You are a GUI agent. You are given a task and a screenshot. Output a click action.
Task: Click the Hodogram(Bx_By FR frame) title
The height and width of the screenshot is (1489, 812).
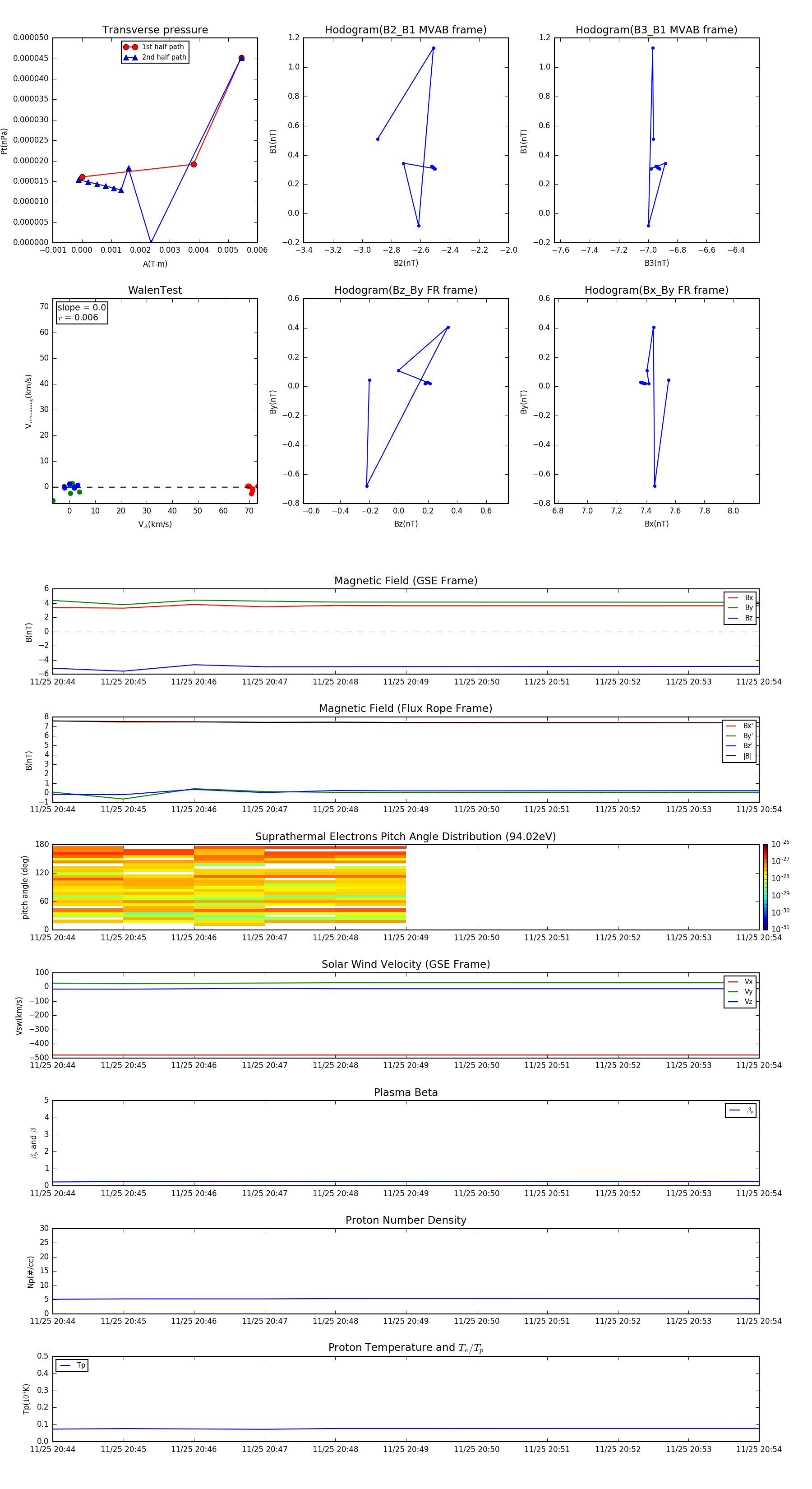coord(656,290)
